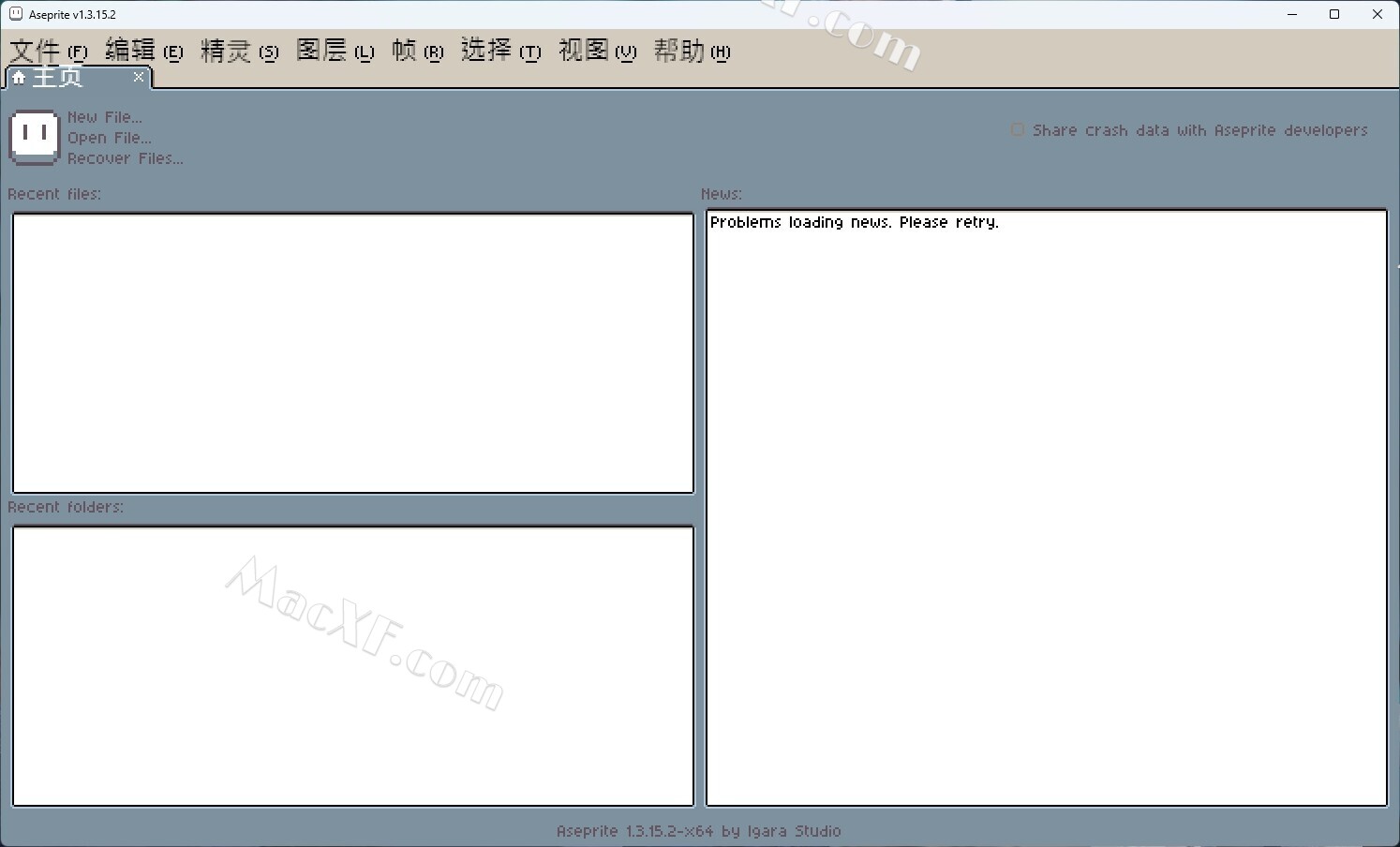Open the 图层 (L) menu
The image size is (1400, 847).
point(335,51)
